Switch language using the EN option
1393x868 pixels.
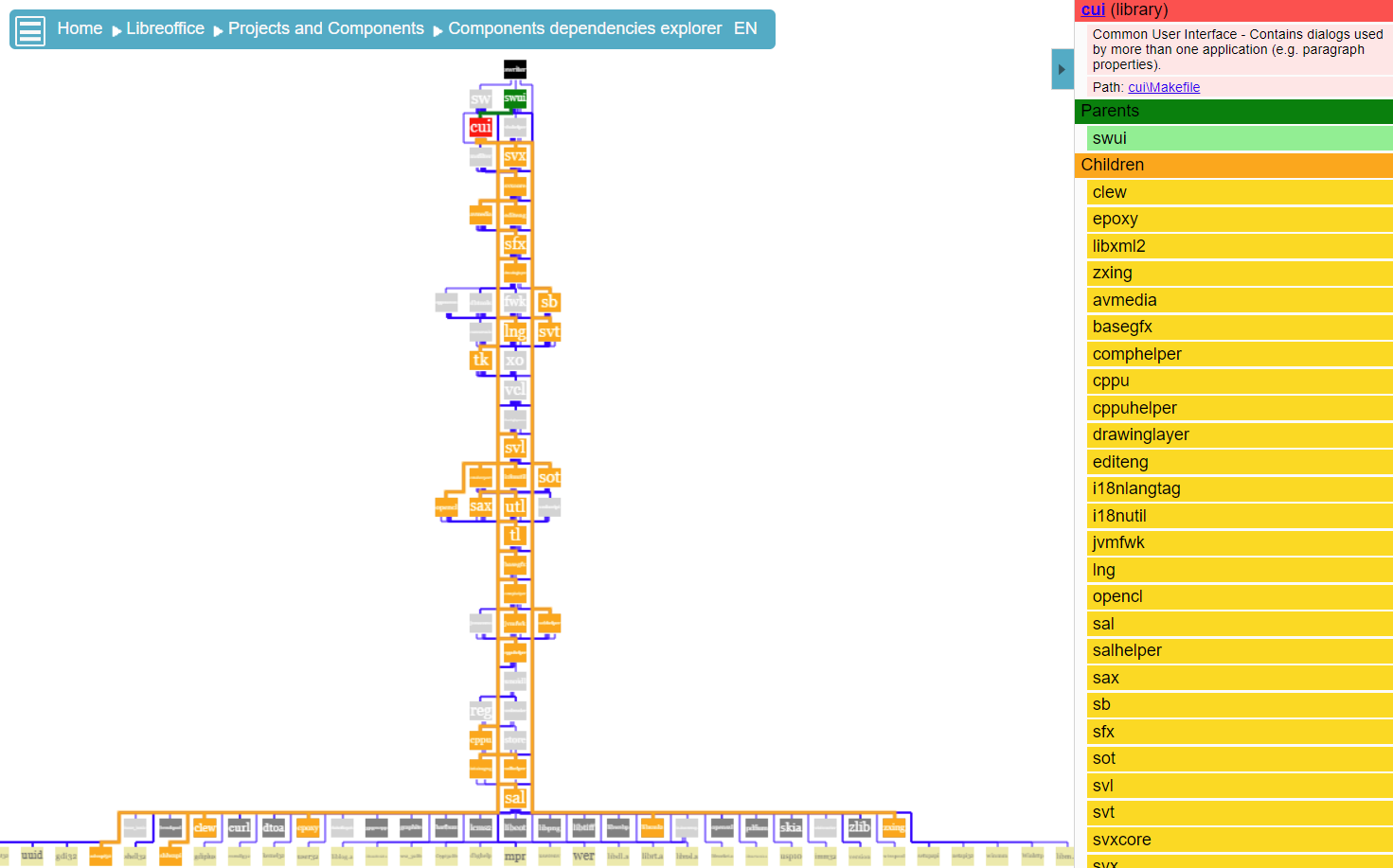[745, 28]
